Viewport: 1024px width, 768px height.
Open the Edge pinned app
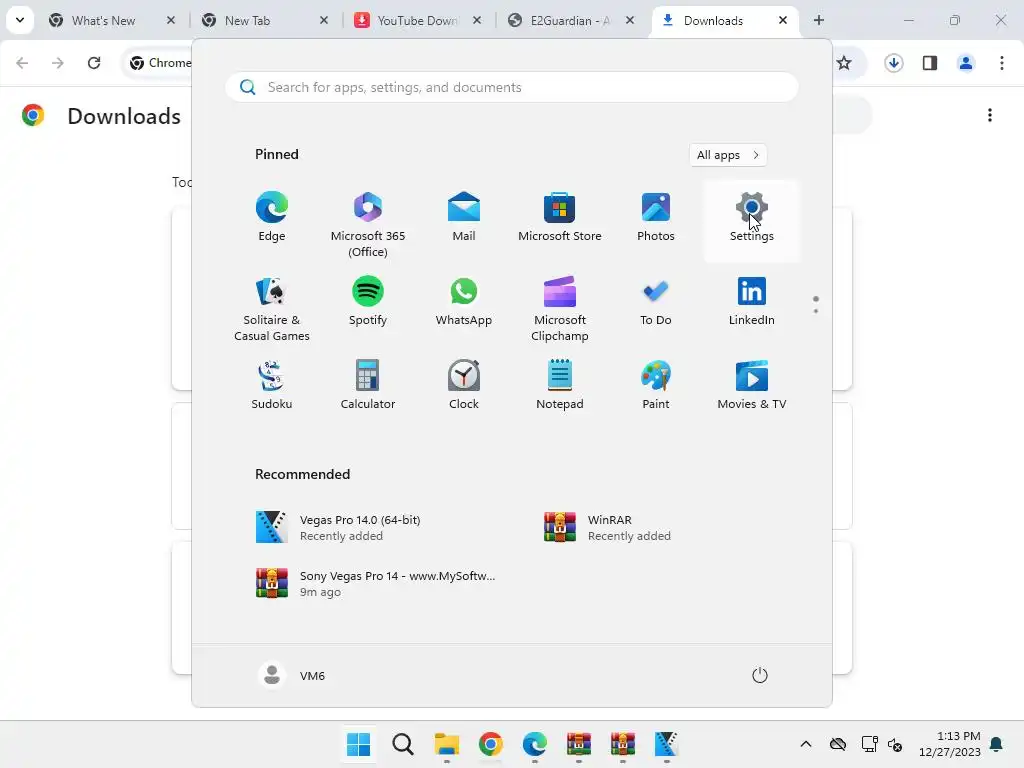[x=272, y=217]
